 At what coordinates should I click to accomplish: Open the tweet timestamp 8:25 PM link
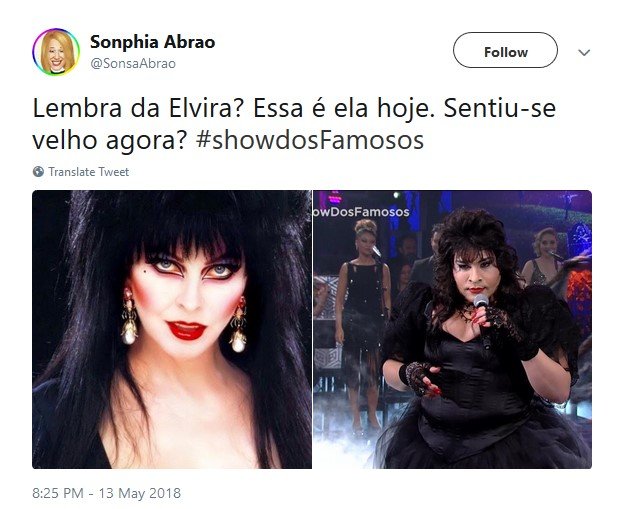pos(58,493)
